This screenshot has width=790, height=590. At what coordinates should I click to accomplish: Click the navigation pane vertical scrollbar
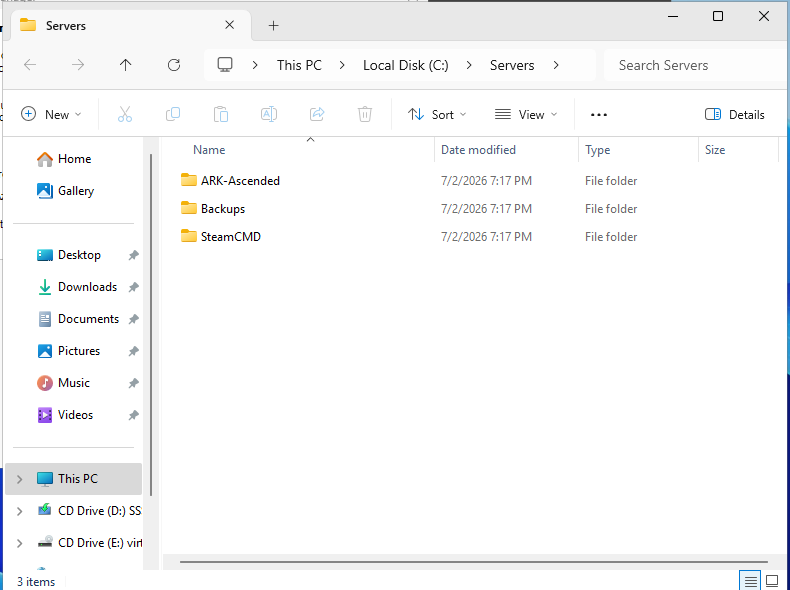point(151,325)
